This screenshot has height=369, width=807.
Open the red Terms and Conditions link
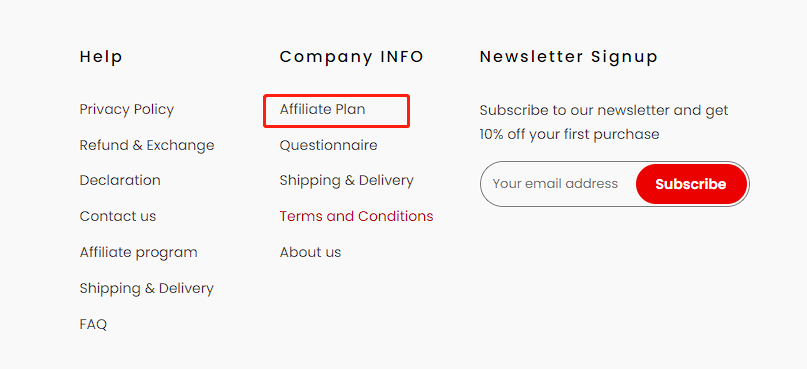[x=356, y=216]
